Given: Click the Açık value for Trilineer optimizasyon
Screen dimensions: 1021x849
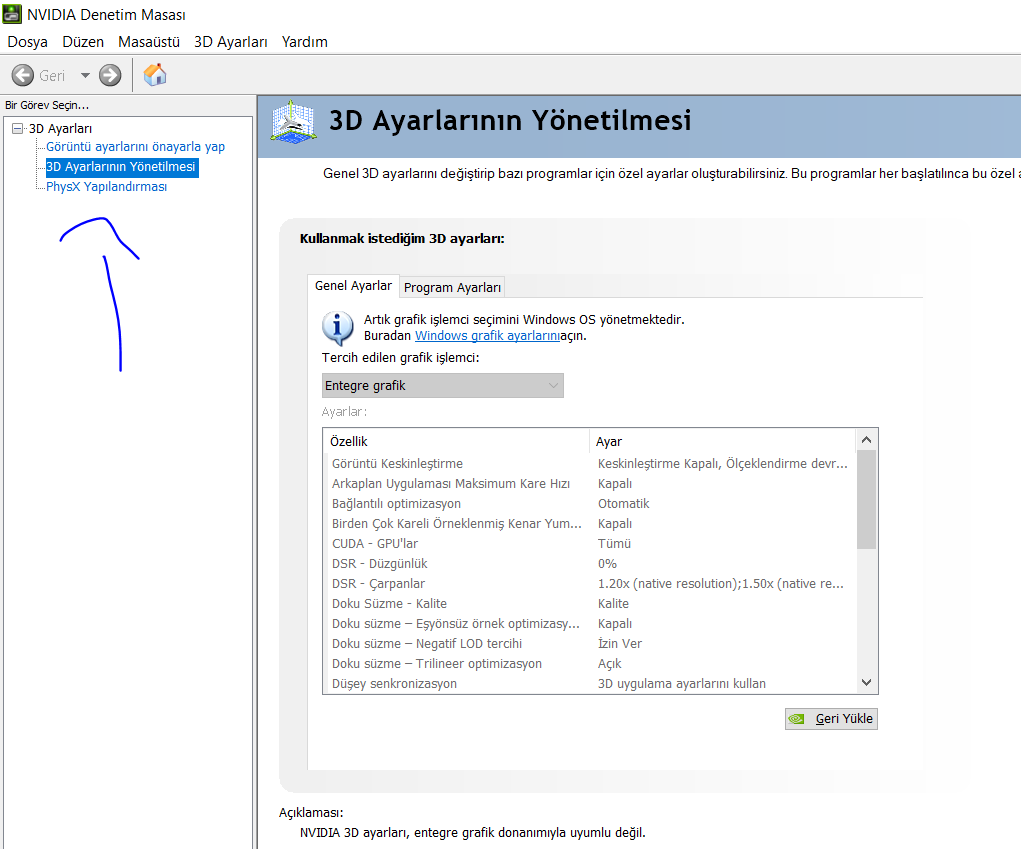Looking at the screenshot, I should [x=609, y=664].
